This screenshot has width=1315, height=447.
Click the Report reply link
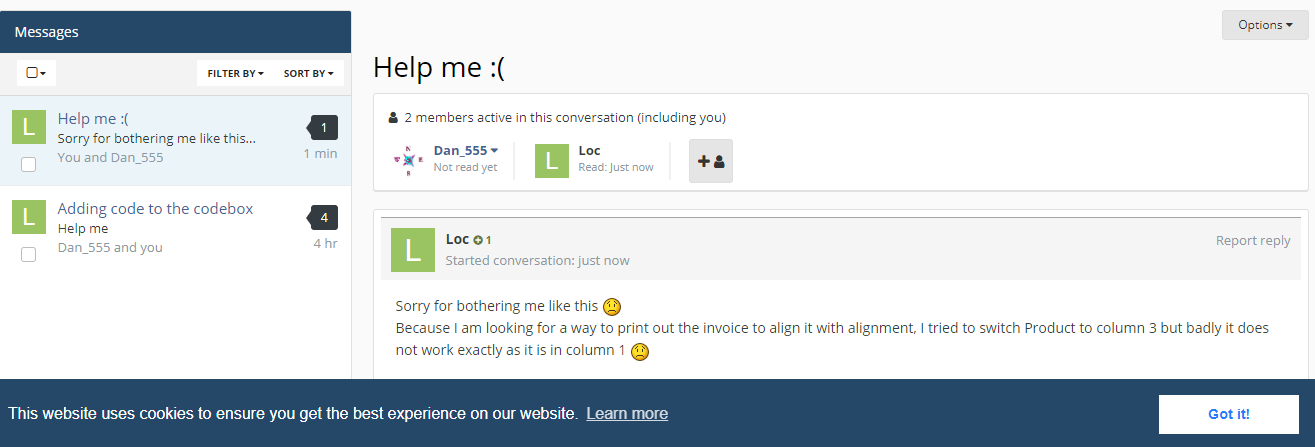[1253, 240]
